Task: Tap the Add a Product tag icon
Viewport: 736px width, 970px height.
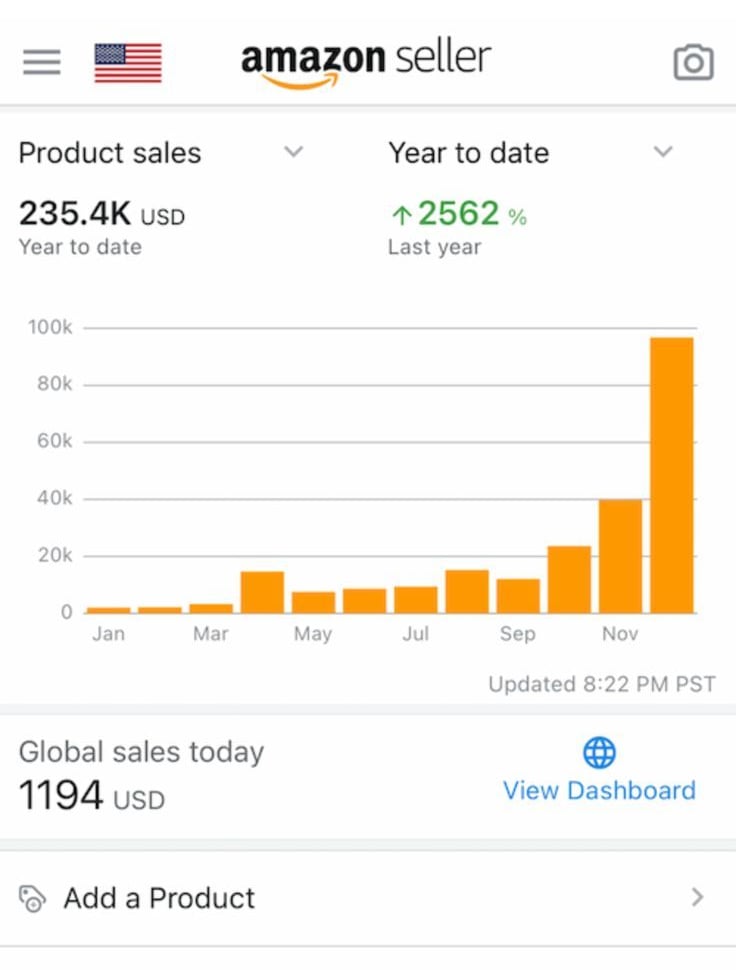Action: (x=33, y=898)
